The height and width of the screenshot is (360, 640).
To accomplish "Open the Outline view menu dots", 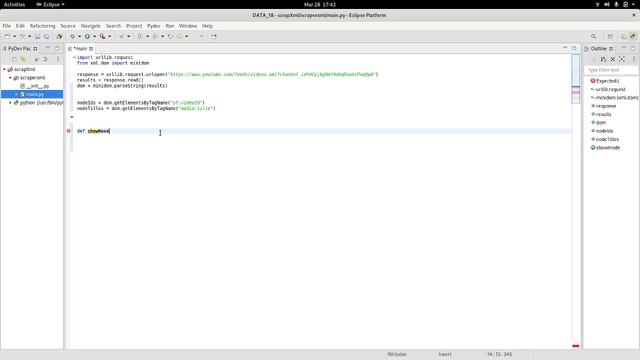I will click(x=634, y=59).
